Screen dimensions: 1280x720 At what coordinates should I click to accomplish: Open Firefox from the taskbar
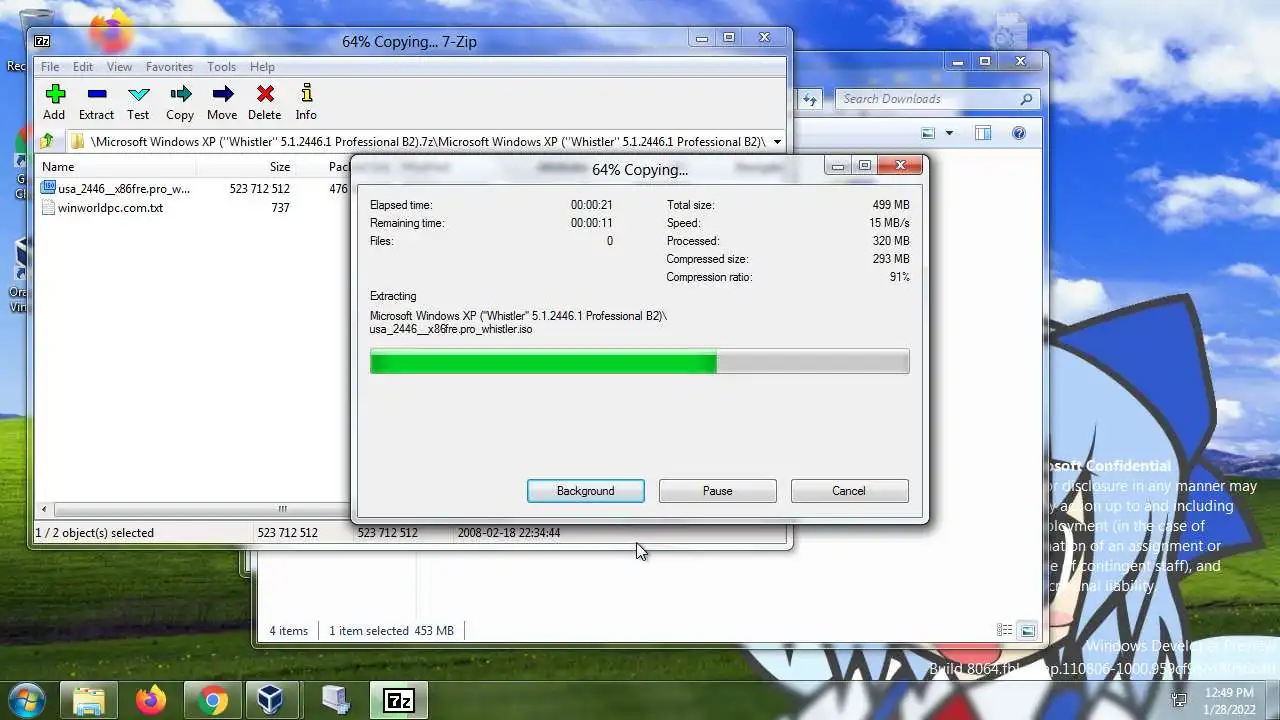pyautogui.click(x=151, y=700)
